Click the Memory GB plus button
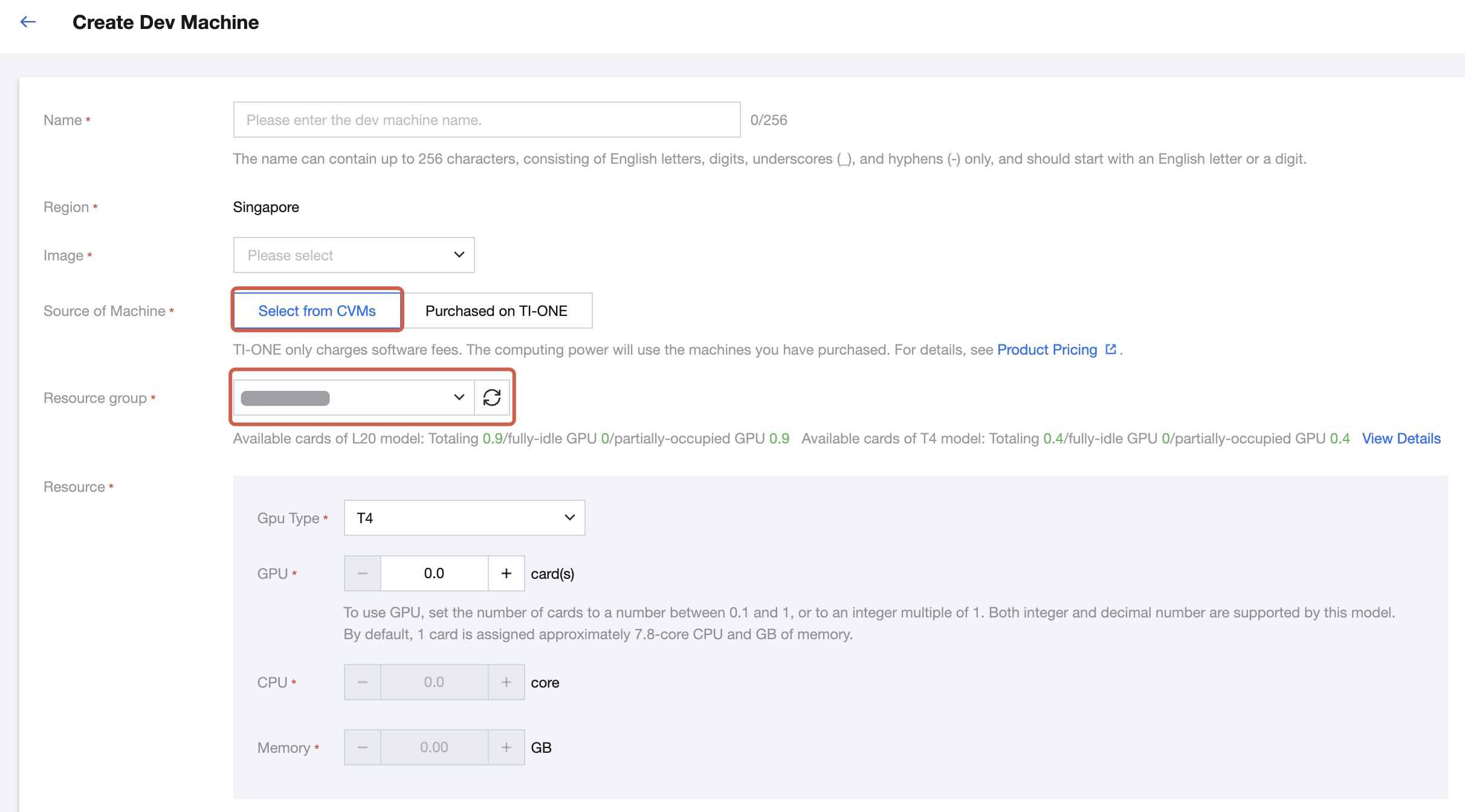 click(x=506, y=747)
